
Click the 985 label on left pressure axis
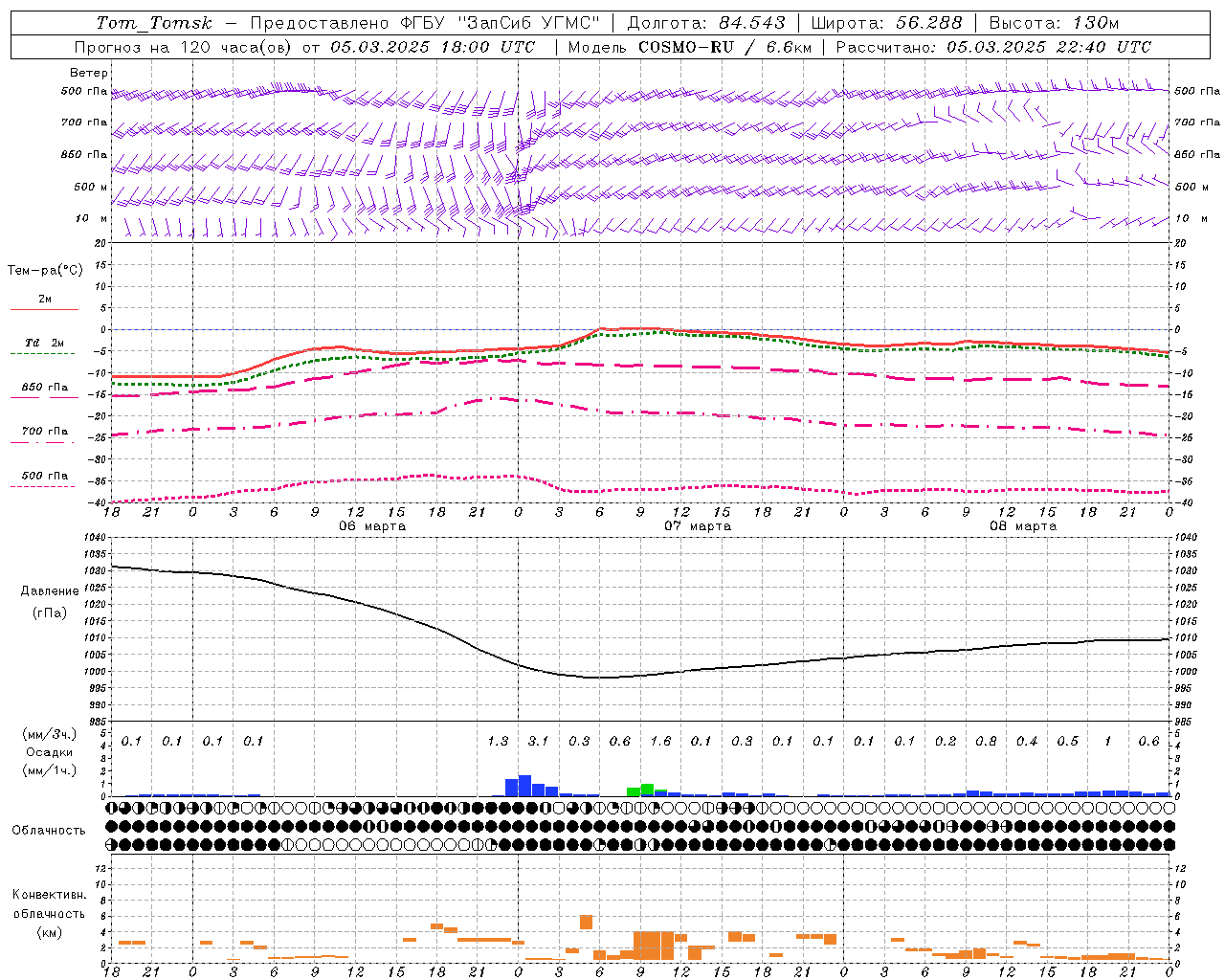pyautogui.click(x=96, y=722)
